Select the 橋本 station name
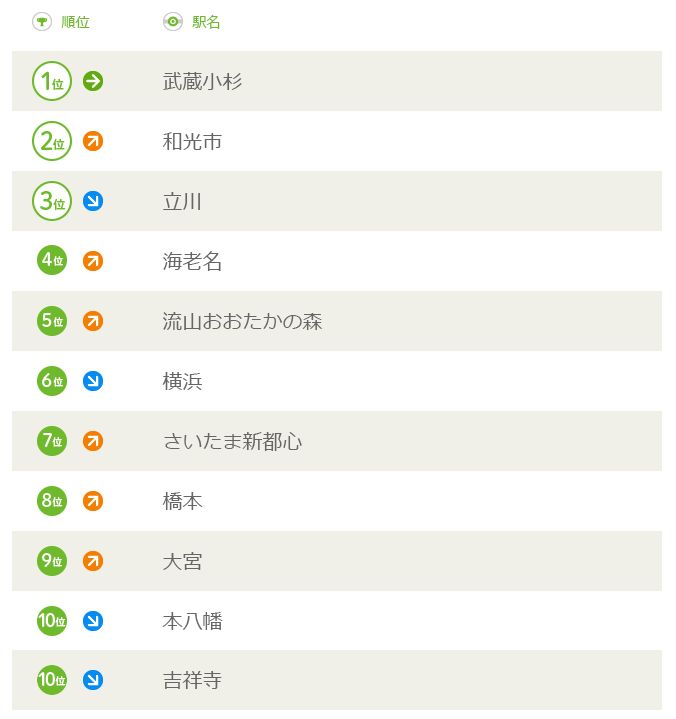Screen dimensions: 676x719 183,501
